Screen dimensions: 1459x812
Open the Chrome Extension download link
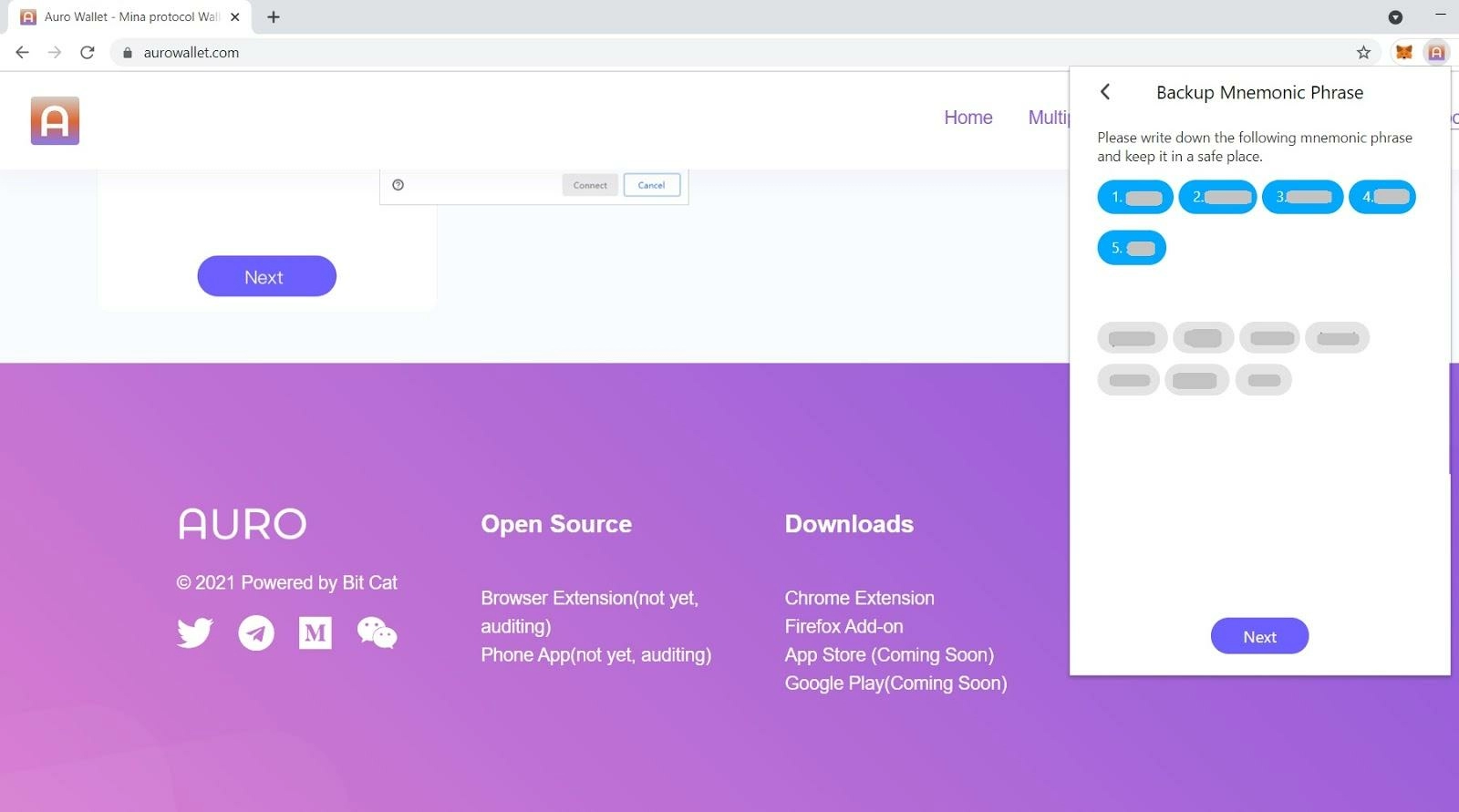[860, 598]
